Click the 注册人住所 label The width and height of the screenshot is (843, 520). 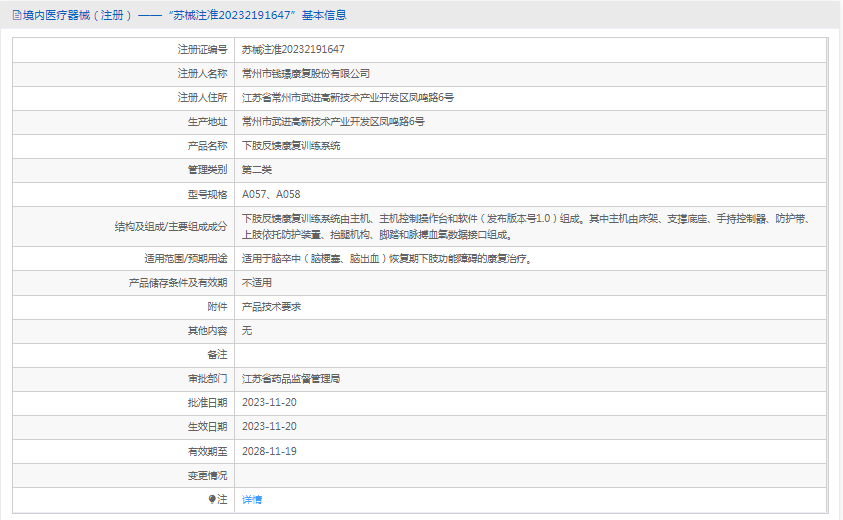(x=202, y=98)
